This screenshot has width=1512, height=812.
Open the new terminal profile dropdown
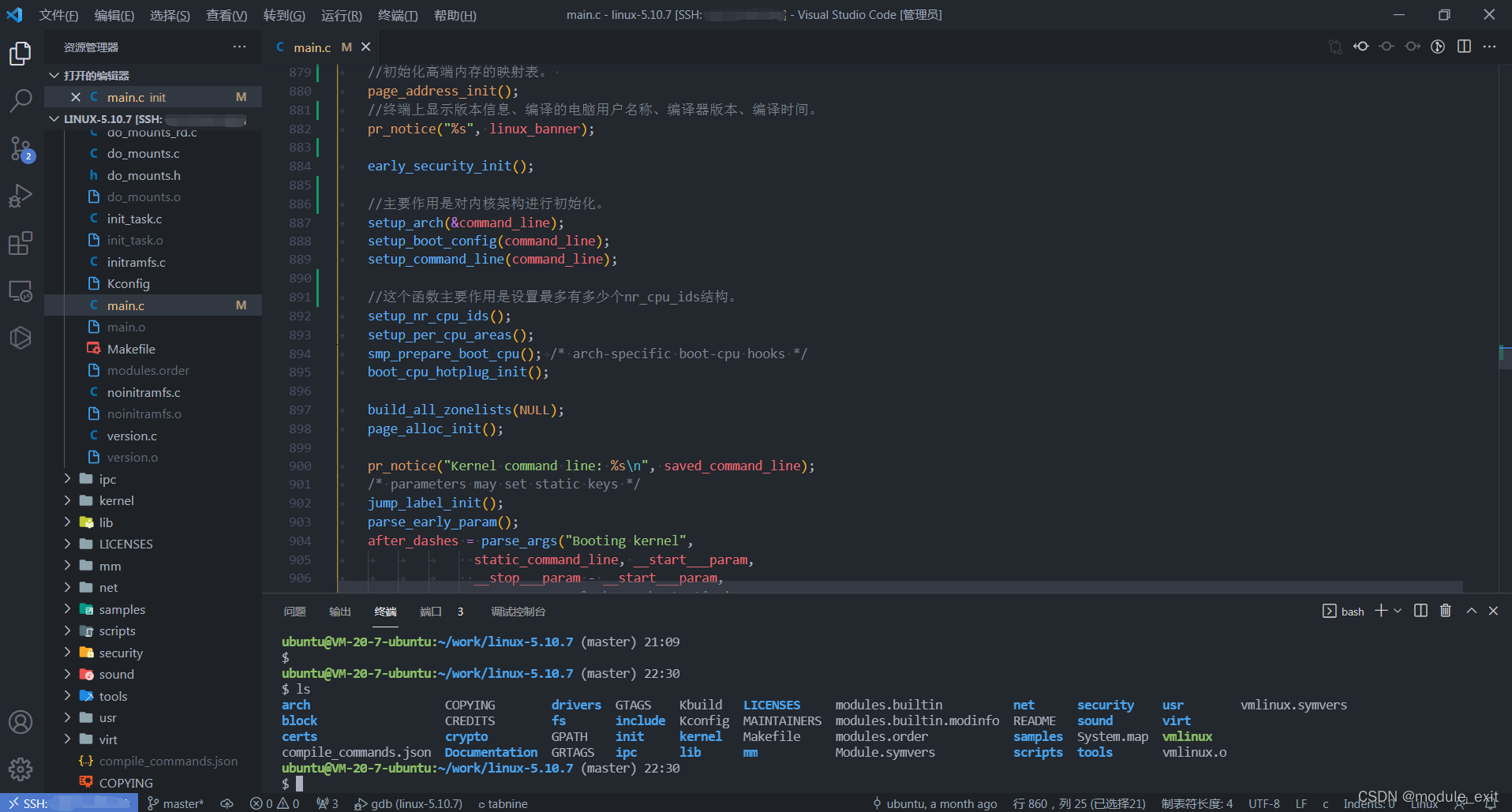(1398, 611)
